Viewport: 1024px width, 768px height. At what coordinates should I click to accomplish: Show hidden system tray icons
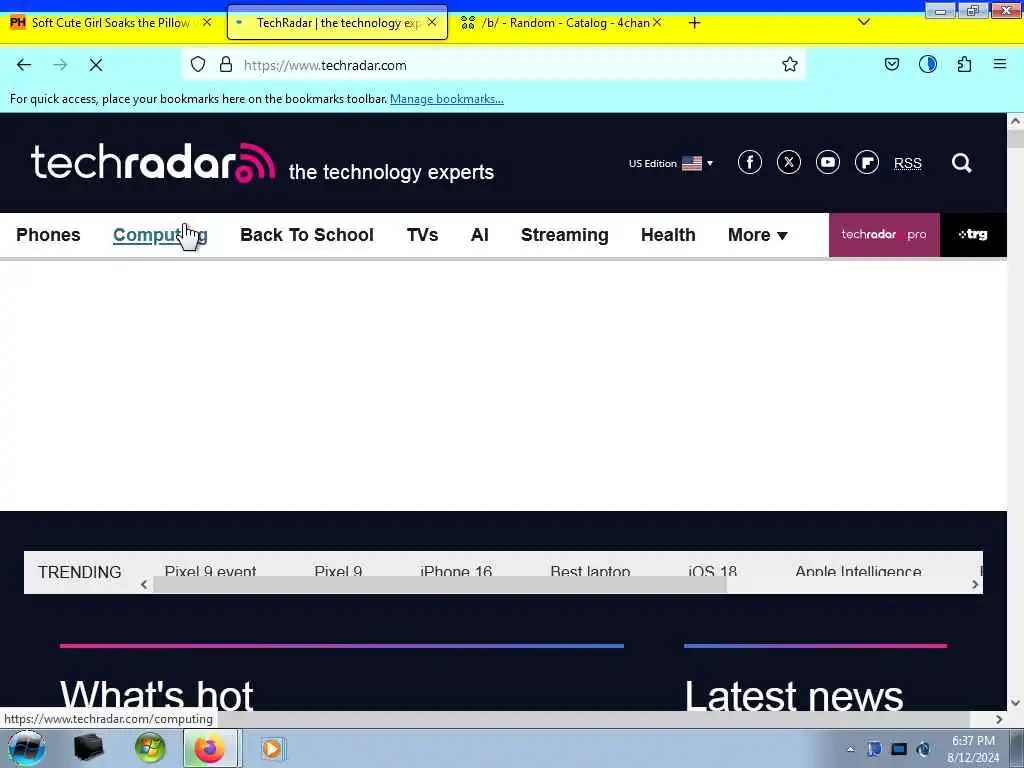[850, 749]
